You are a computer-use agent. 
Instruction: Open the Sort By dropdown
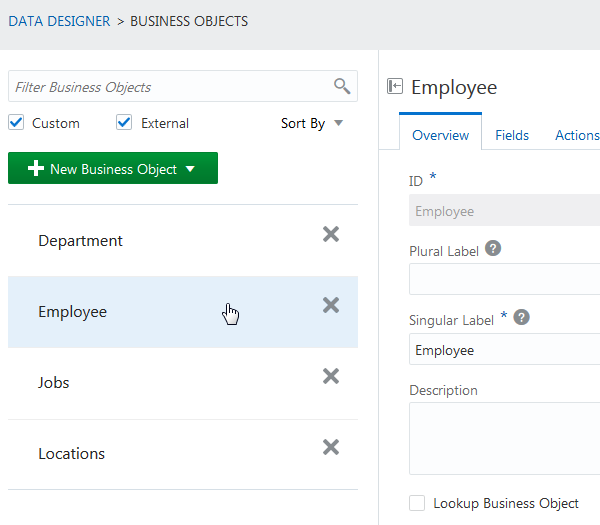coord(311,124)
